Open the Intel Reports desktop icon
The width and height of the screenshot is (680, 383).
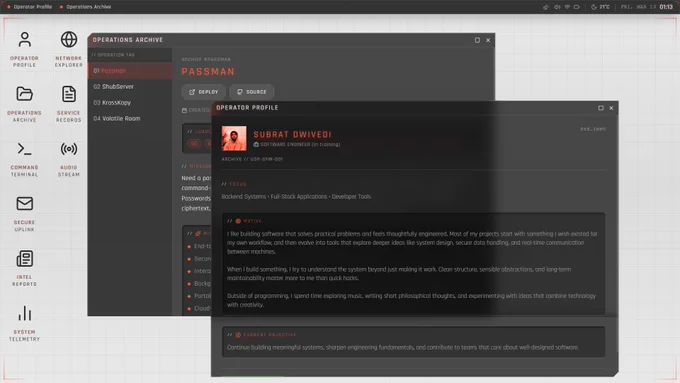coord(24,268)
